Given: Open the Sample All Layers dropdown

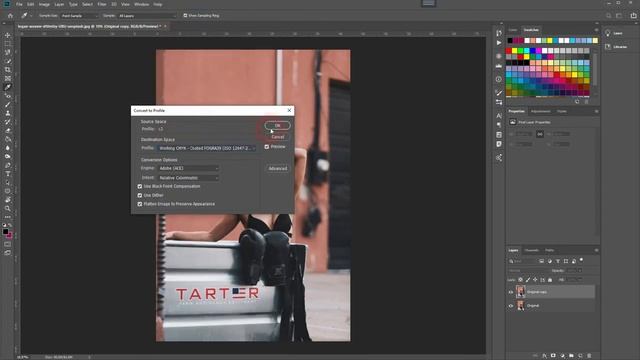Looking at the screenshot, I should [x=147, y=16].
